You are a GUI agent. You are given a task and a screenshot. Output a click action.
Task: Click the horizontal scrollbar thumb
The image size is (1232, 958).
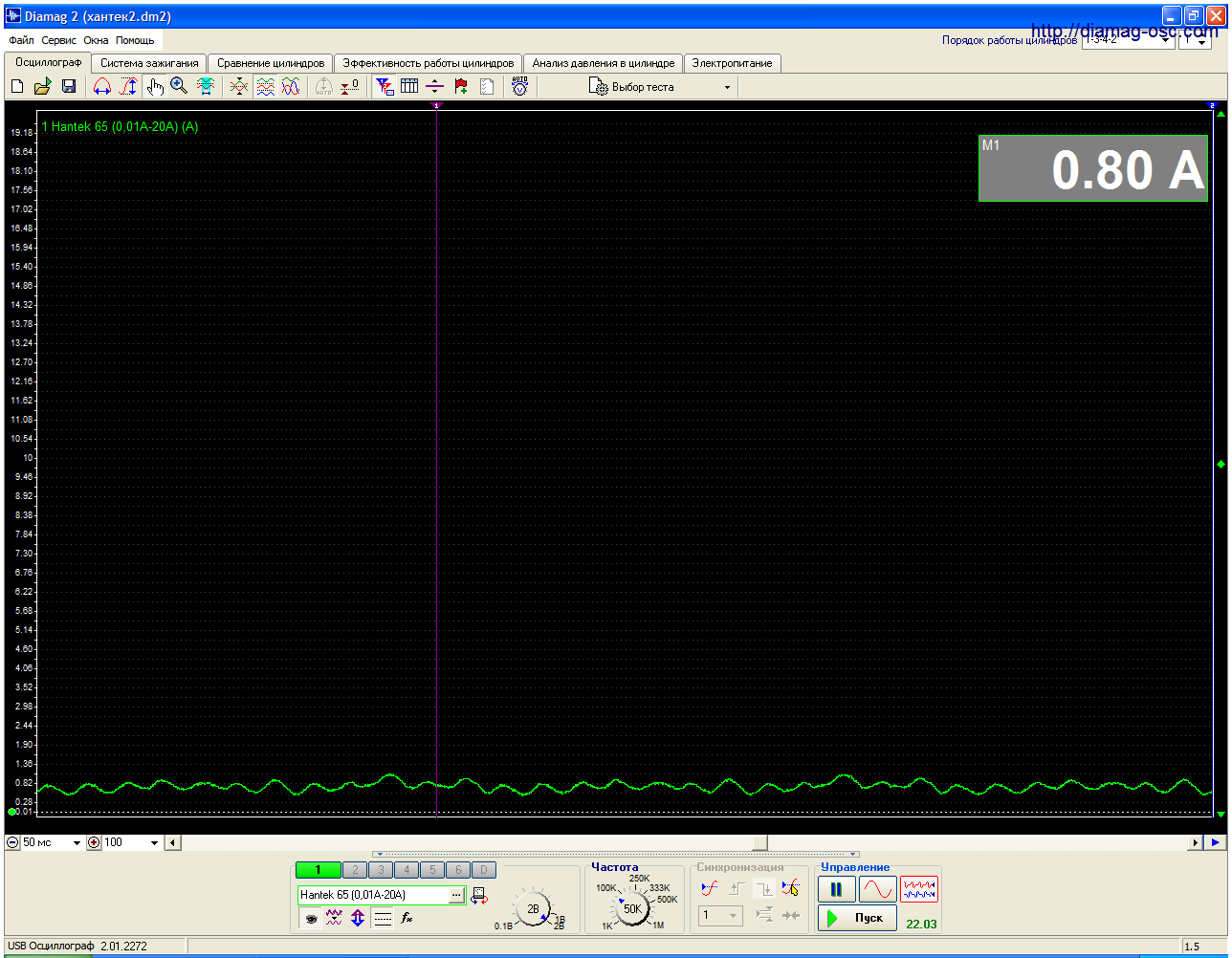759,842
